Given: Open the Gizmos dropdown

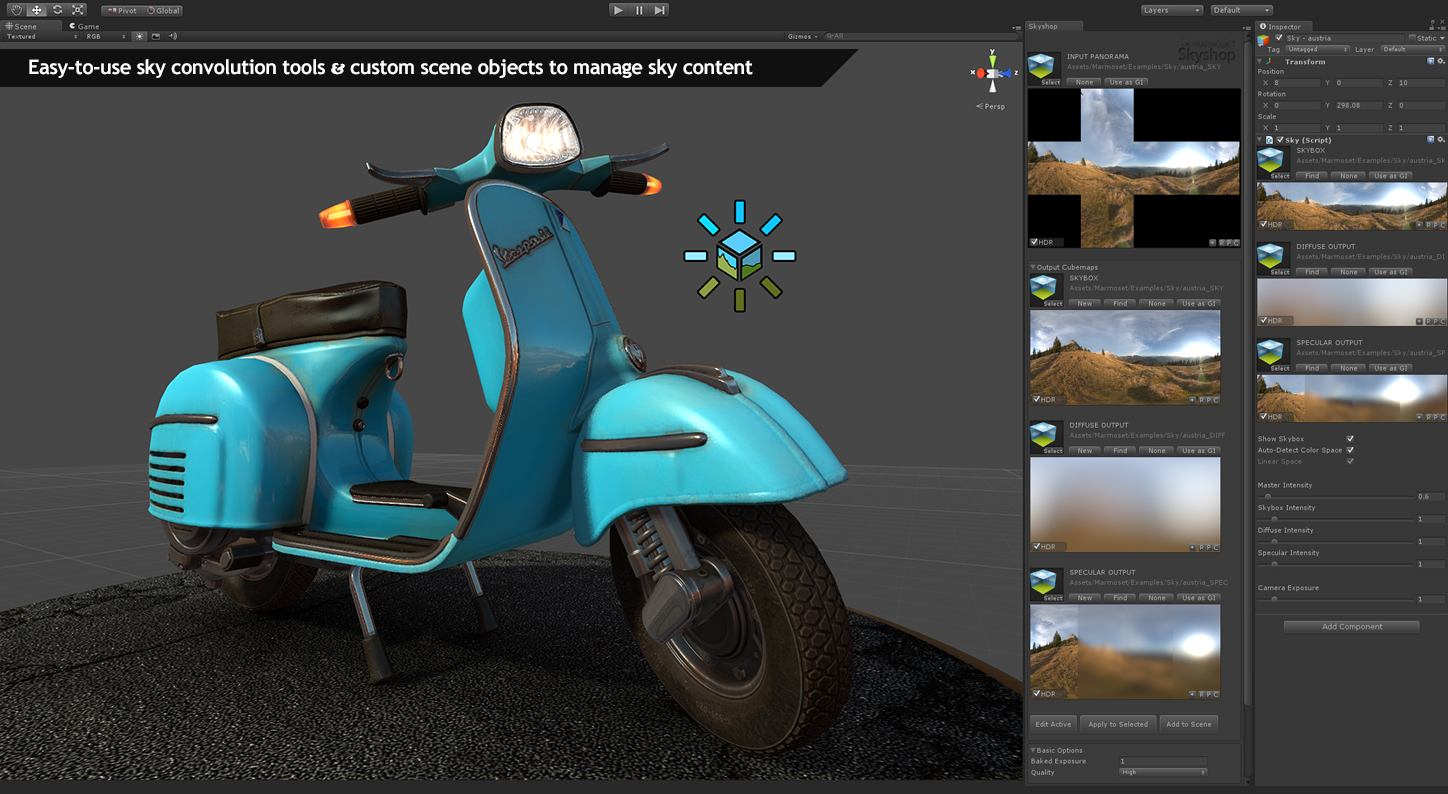Looking at the screenshot, I should 802,36.
